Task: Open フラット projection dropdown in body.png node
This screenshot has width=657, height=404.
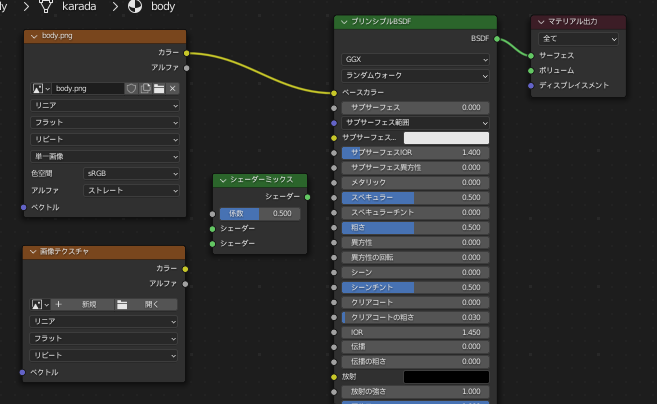Action: [x=105, y=122]
